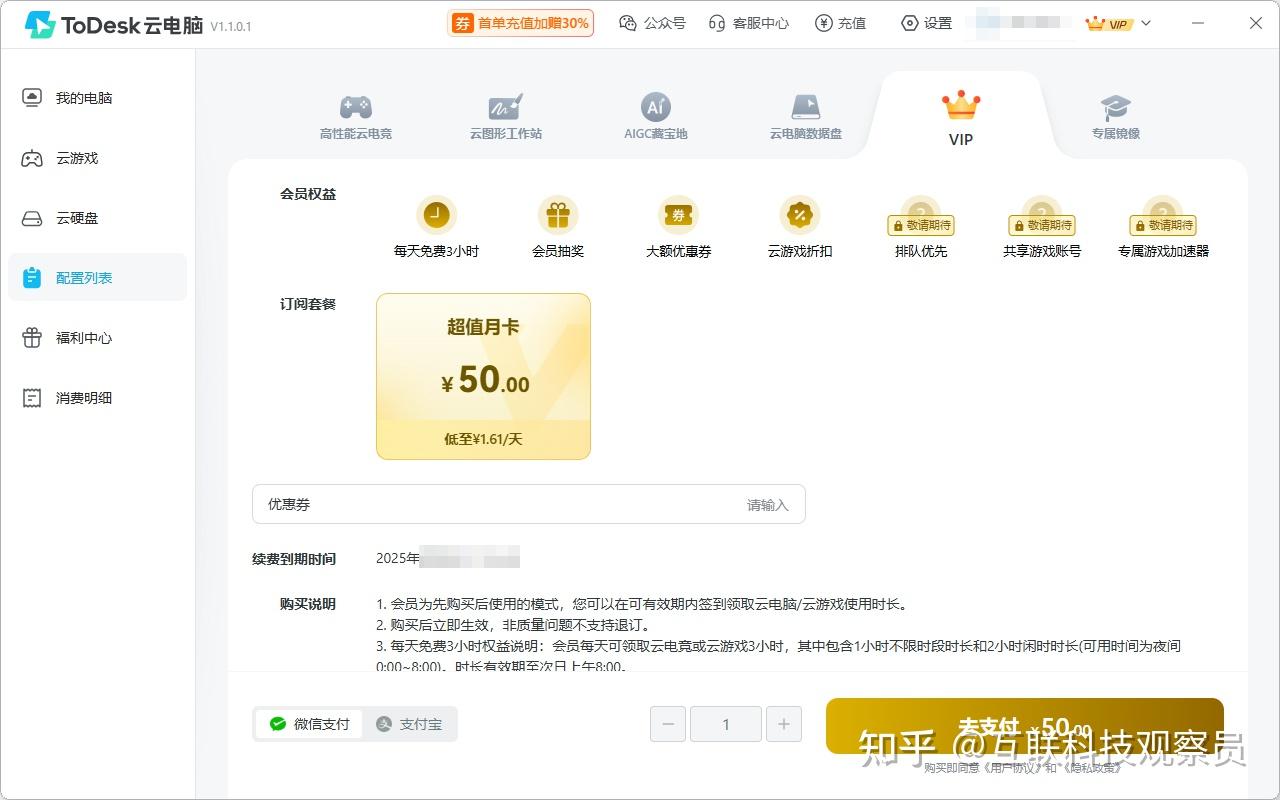The image size is (1280, 800).
Task: Increase quantity with the plus stepper
Action: 784,723
